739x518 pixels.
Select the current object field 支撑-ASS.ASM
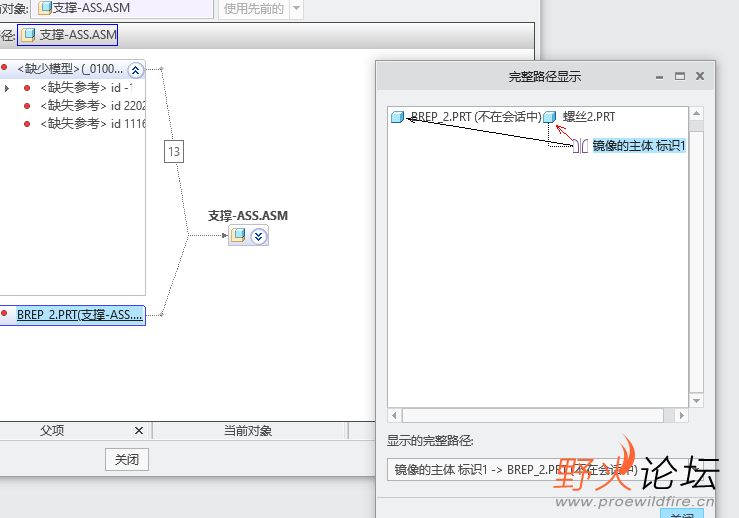click(122, 8)
